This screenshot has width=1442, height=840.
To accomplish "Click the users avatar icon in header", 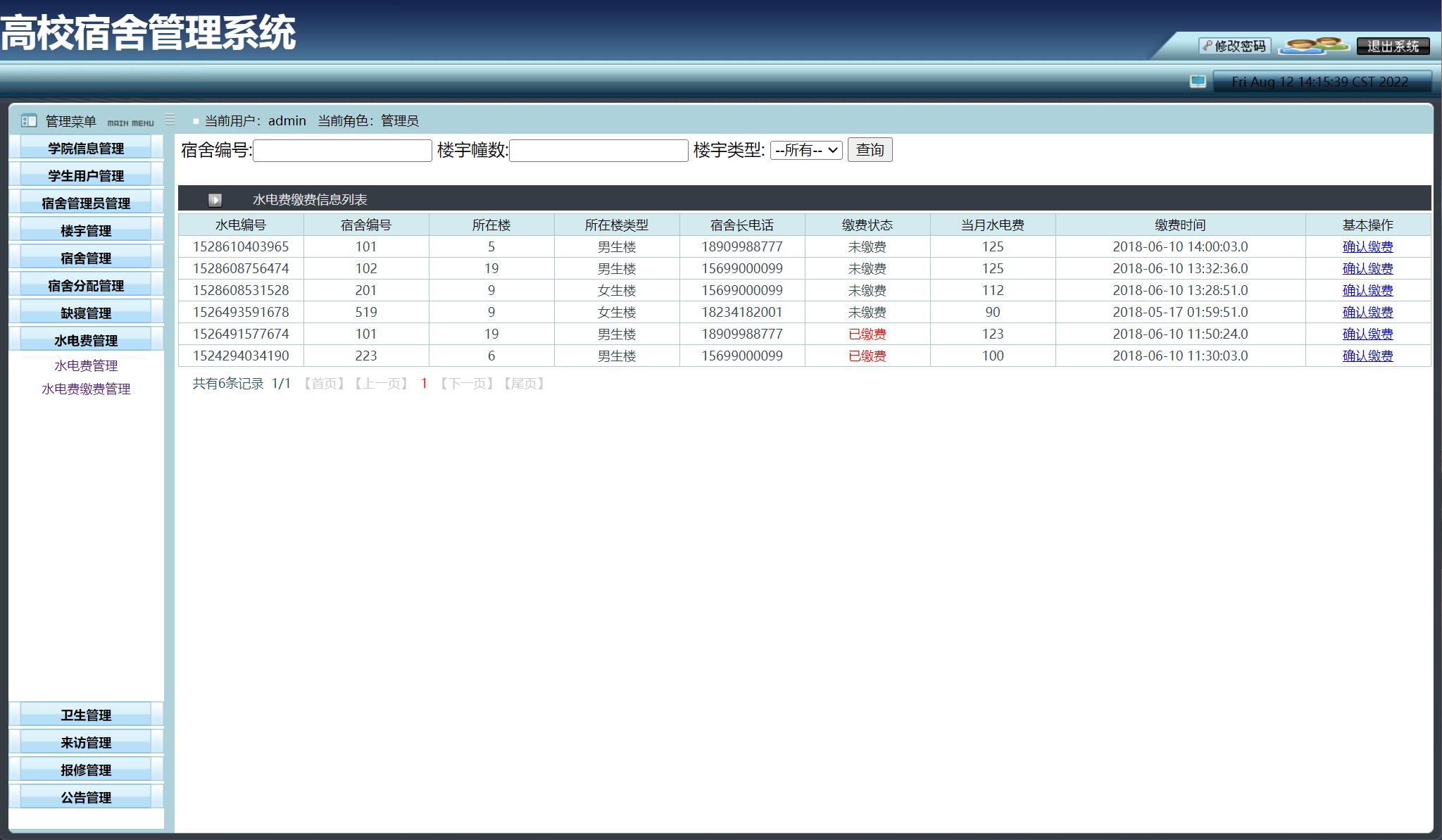I will [1313, 46].
